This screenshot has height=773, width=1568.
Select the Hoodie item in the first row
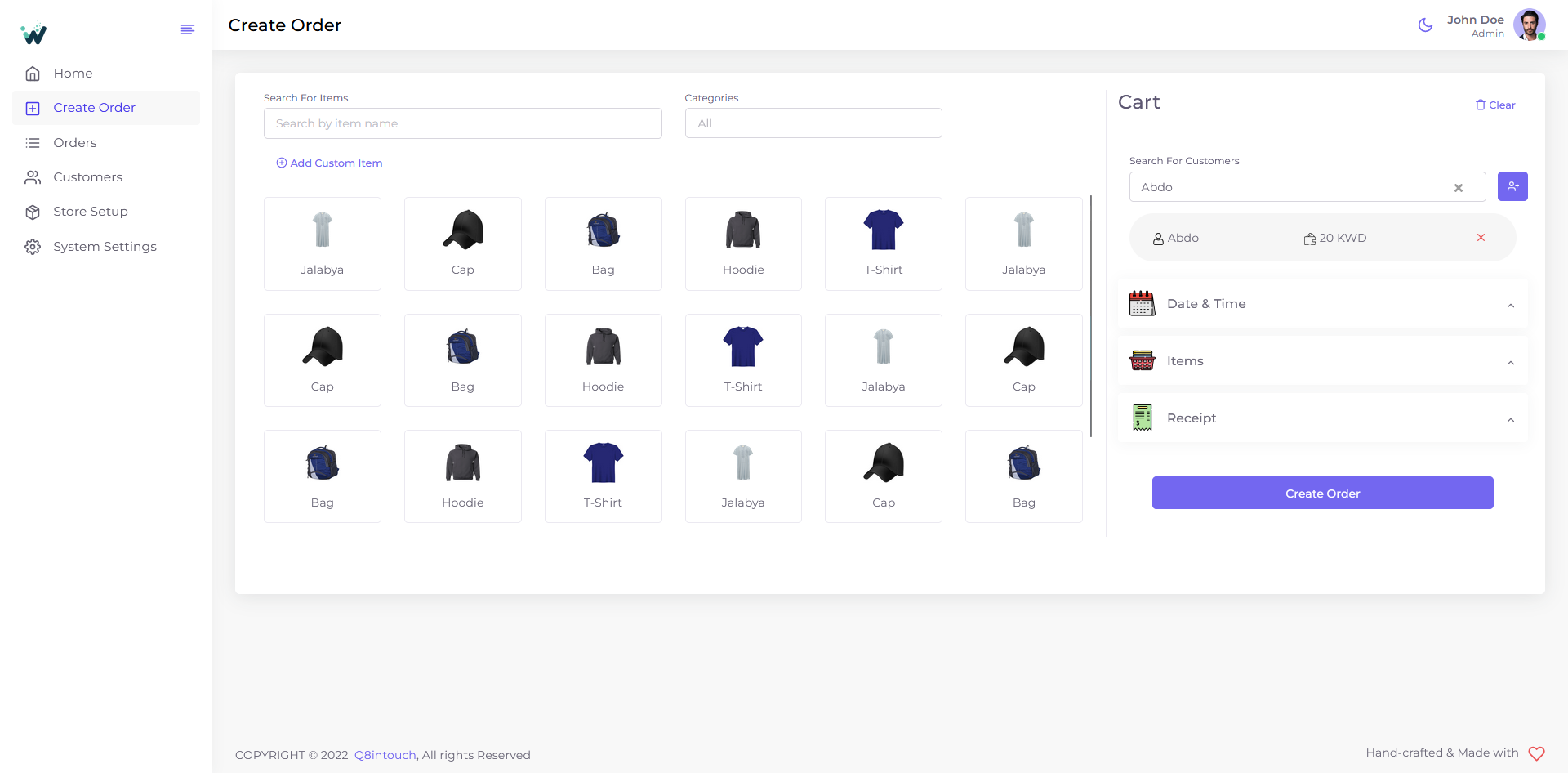tap(743, 244)
